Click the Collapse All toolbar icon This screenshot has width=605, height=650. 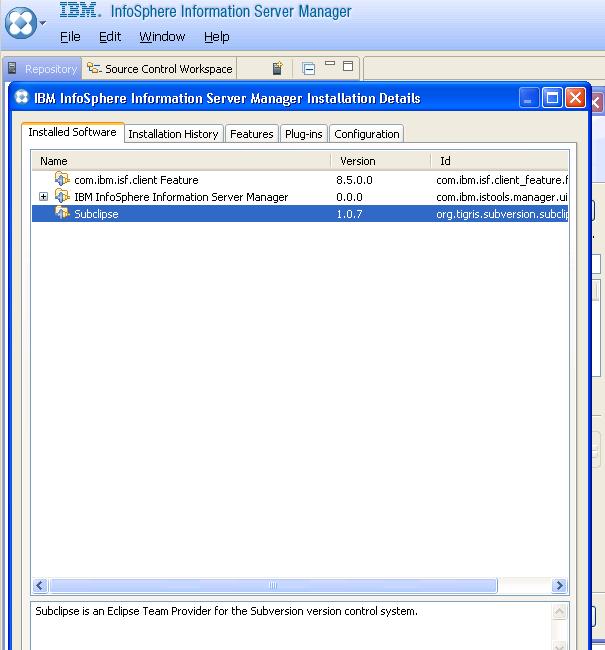309,68
